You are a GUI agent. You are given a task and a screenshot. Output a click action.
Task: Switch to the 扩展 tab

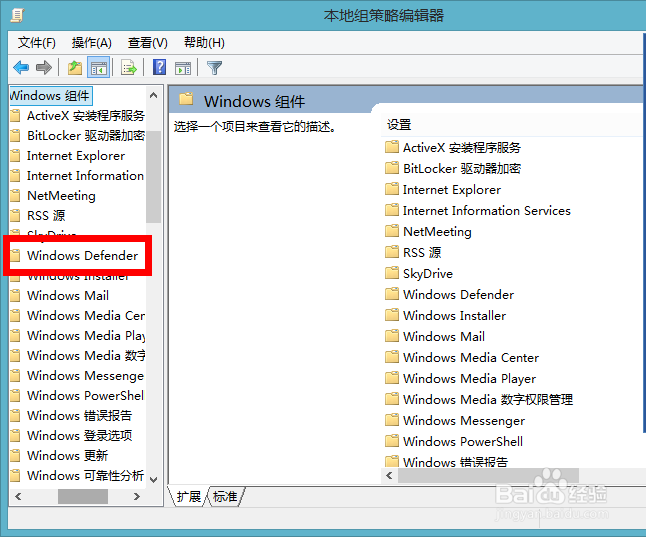tap(189, 497)
